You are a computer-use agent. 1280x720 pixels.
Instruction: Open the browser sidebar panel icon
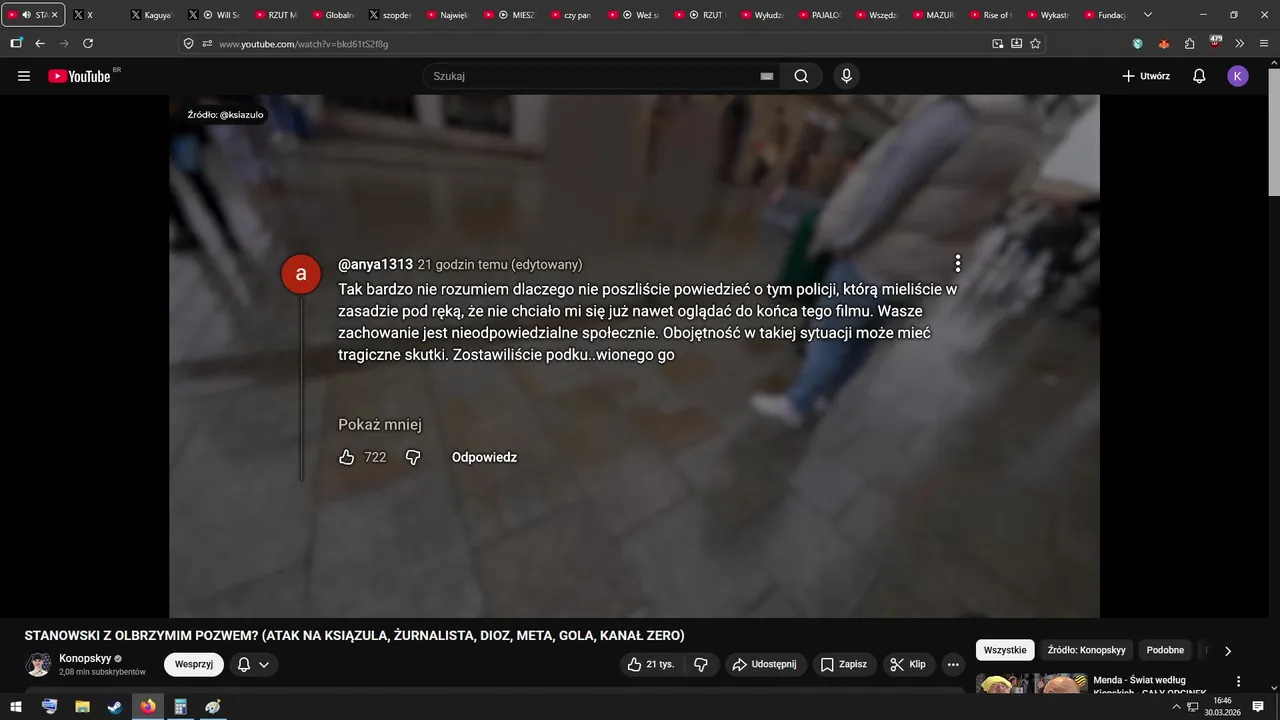click(x=15, y=43)
